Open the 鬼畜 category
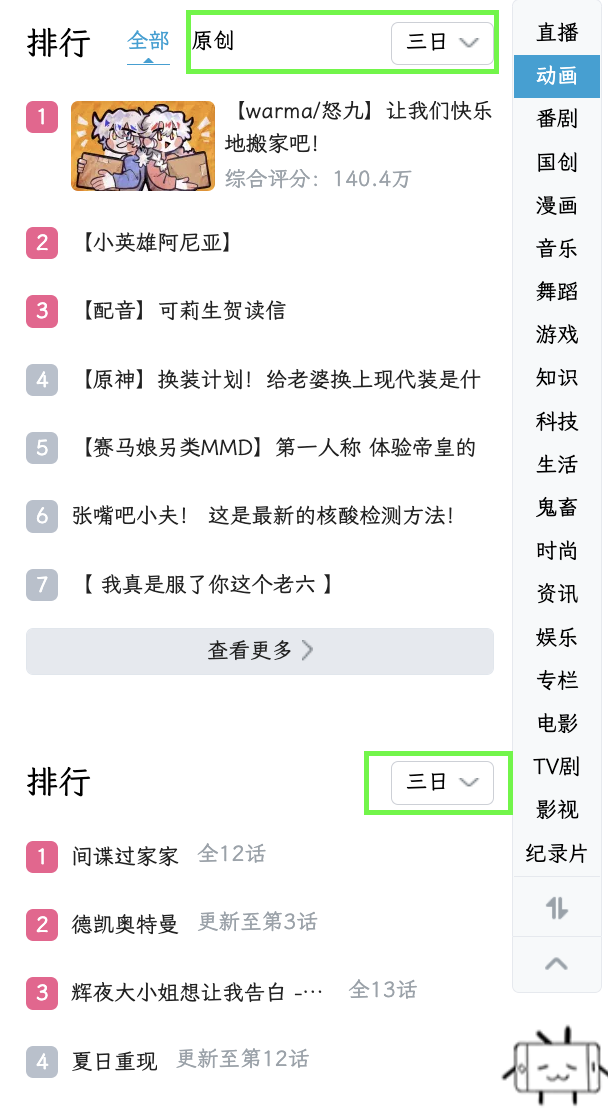 (x=556, y=508)
